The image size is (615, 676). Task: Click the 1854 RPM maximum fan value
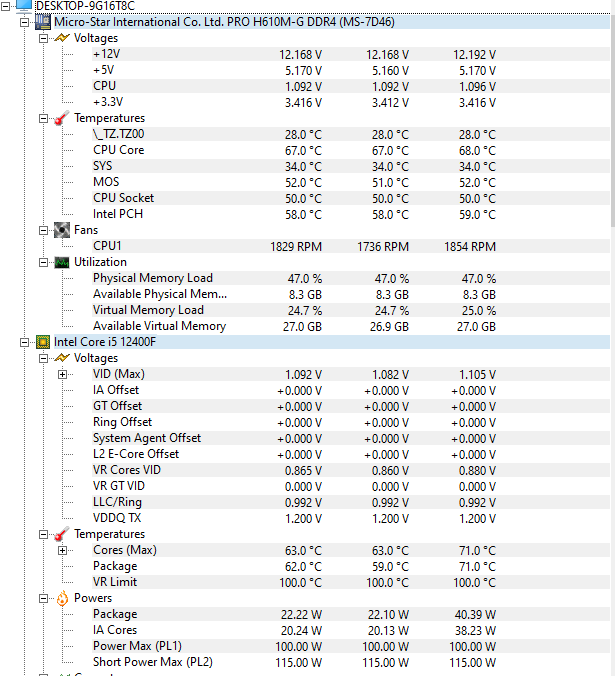pyautogui.click(x=470, y=247)
